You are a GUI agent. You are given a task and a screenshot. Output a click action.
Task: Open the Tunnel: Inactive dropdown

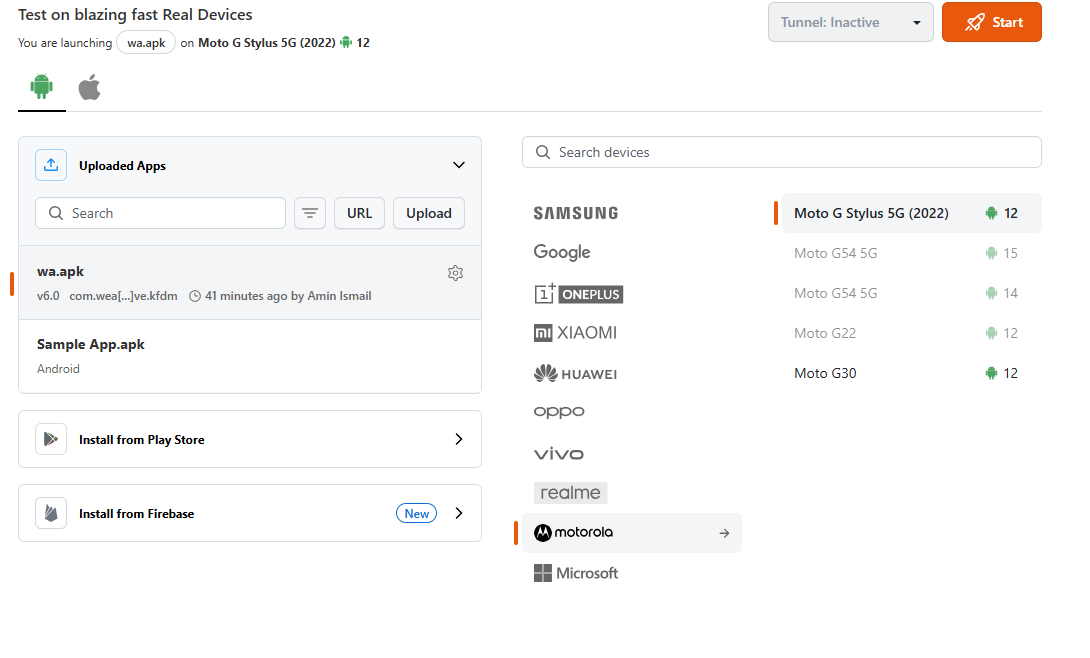(850, 22)
